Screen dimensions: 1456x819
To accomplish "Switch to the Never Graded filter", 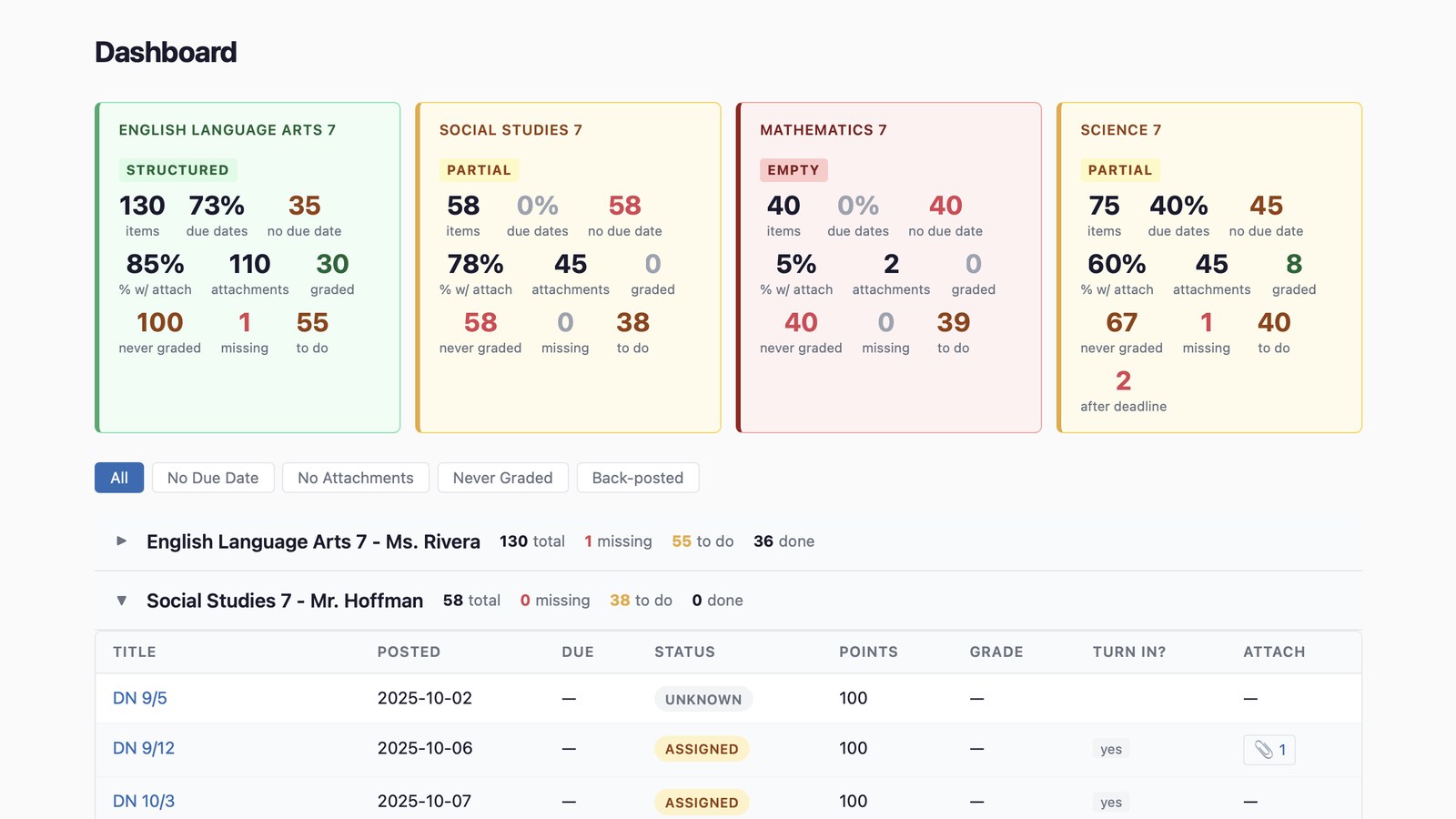I will point(502,478).
